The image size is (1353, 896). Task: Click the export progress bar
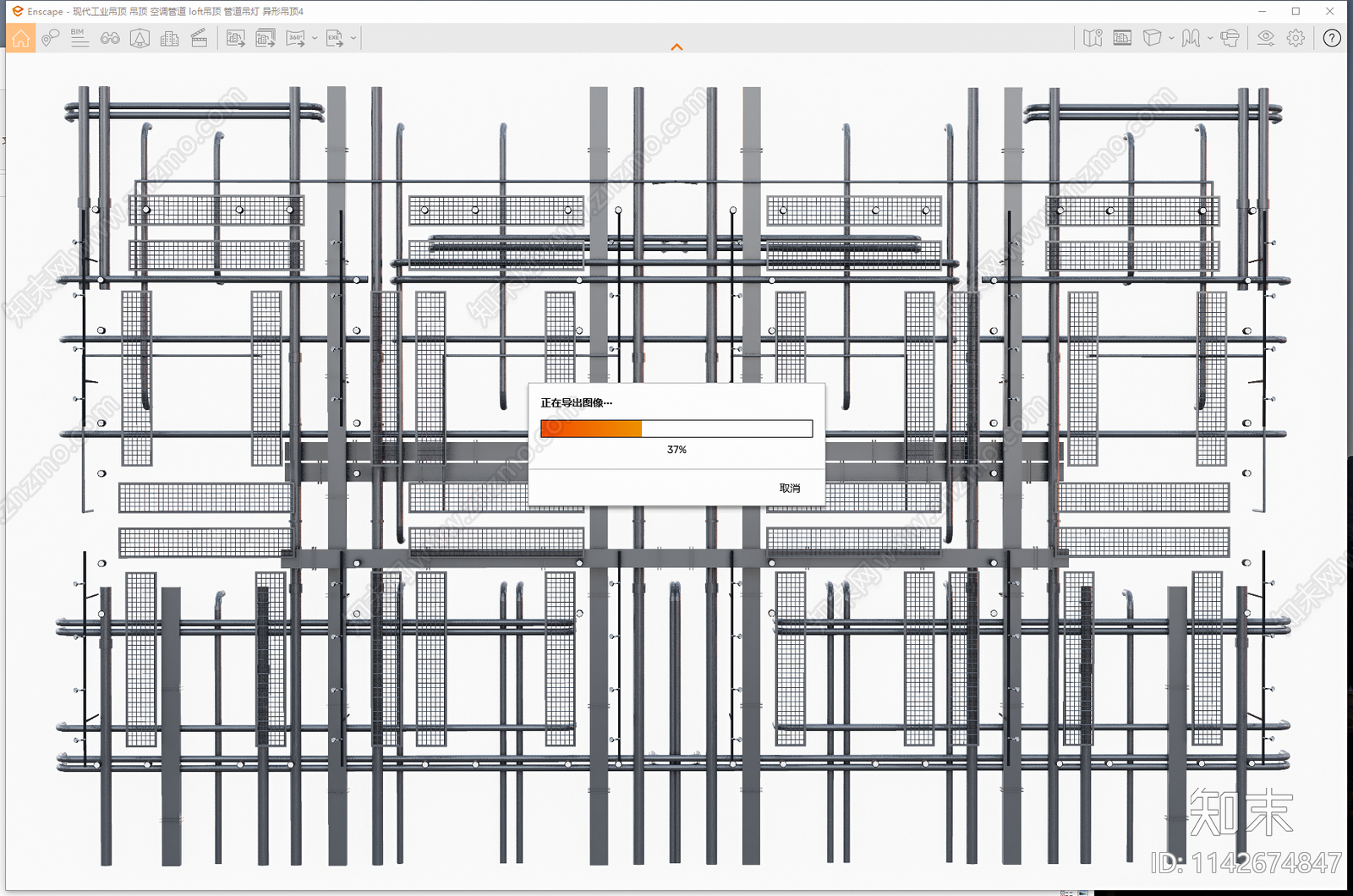pyautogui.click(x=676, y=429)
